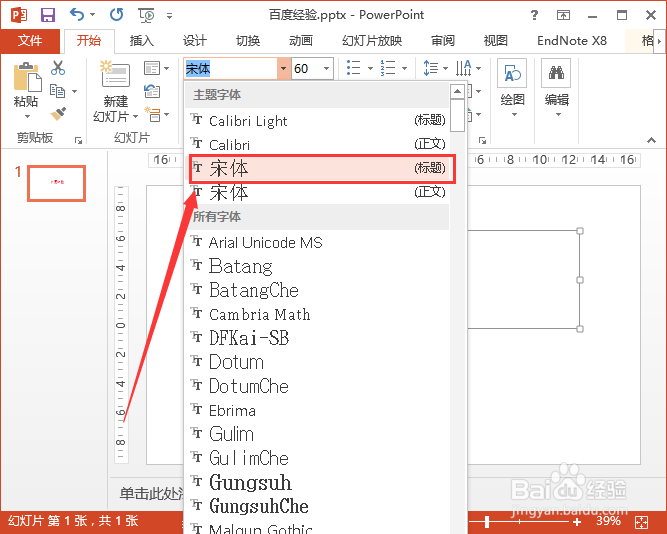Screen dimensions: 667x534
Task: Click the Save icon in quick access toolbar
Action: pos(48,15)
